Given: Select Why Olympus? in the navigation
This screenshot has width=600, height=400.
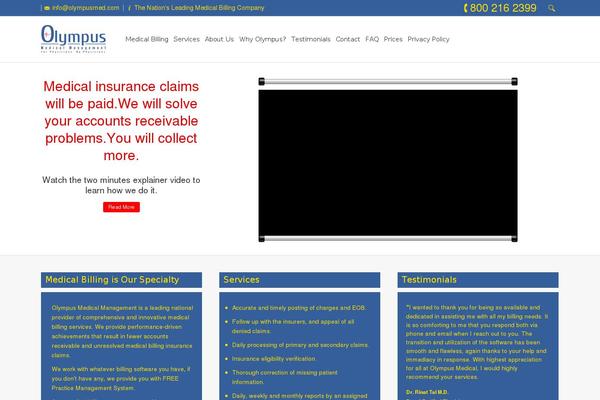Looking at the screenshot, I should 262,39.
